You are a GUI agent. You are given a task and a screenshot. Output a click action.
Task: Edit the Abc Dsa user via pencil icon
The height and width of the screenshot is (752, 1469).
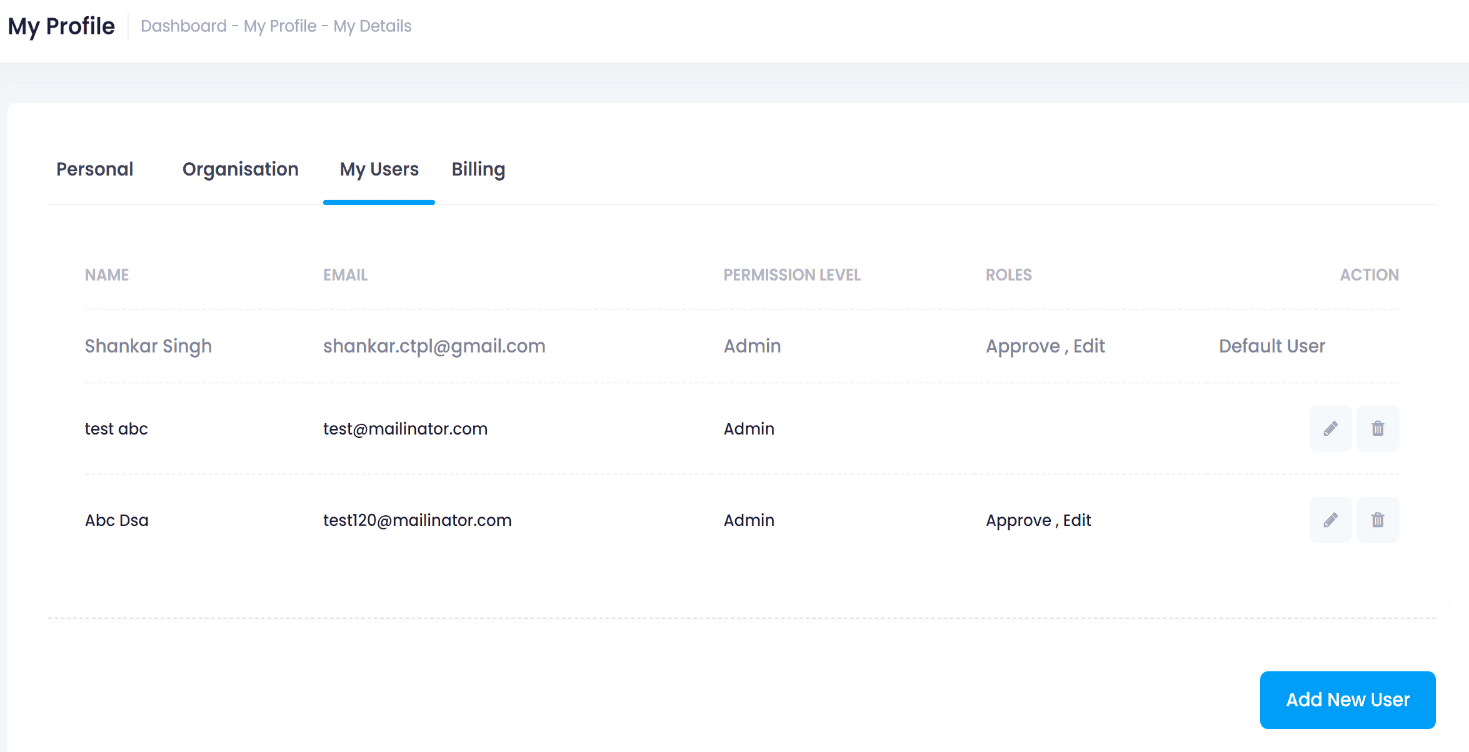(1330, 520)
